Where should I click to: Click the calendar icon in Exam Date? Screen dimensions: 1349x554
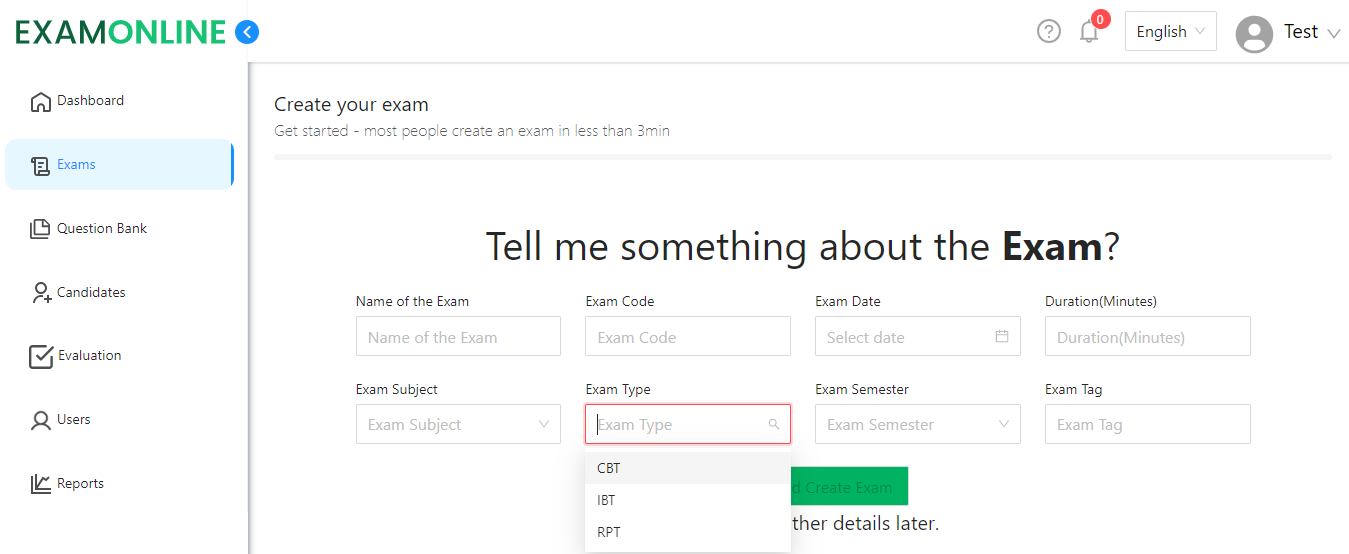pyautogui.click(x=1001, y=337)
